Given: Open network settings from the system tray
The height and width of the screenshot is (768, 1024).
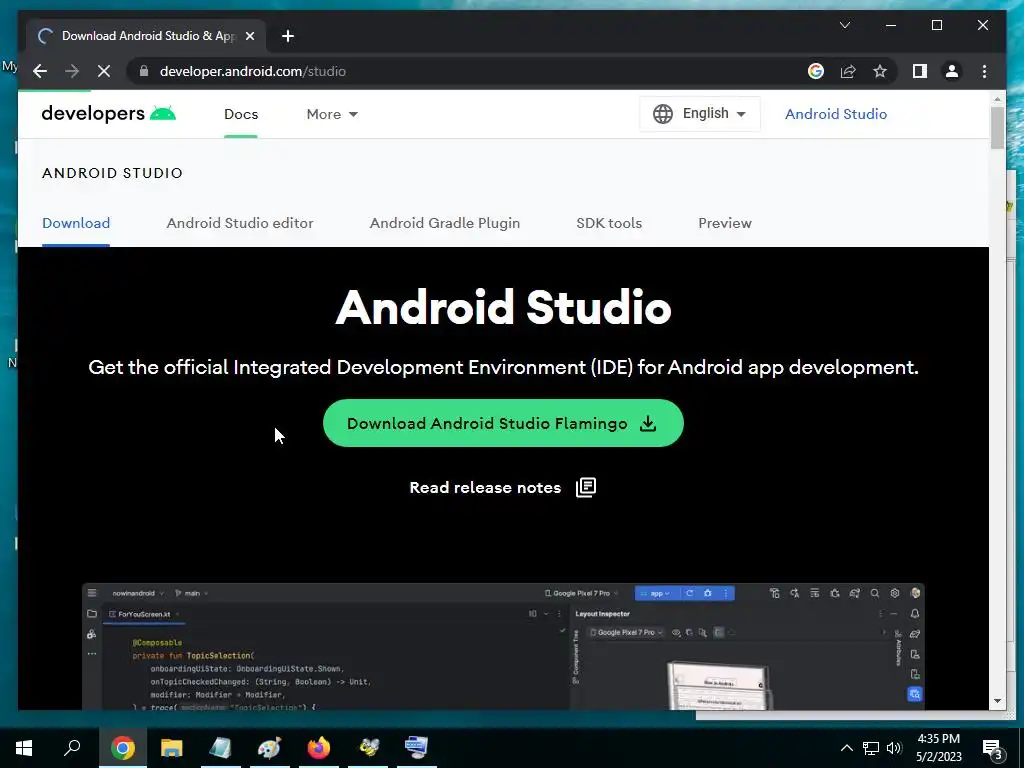Looking at the screenshot, I should tap(871, 748).
